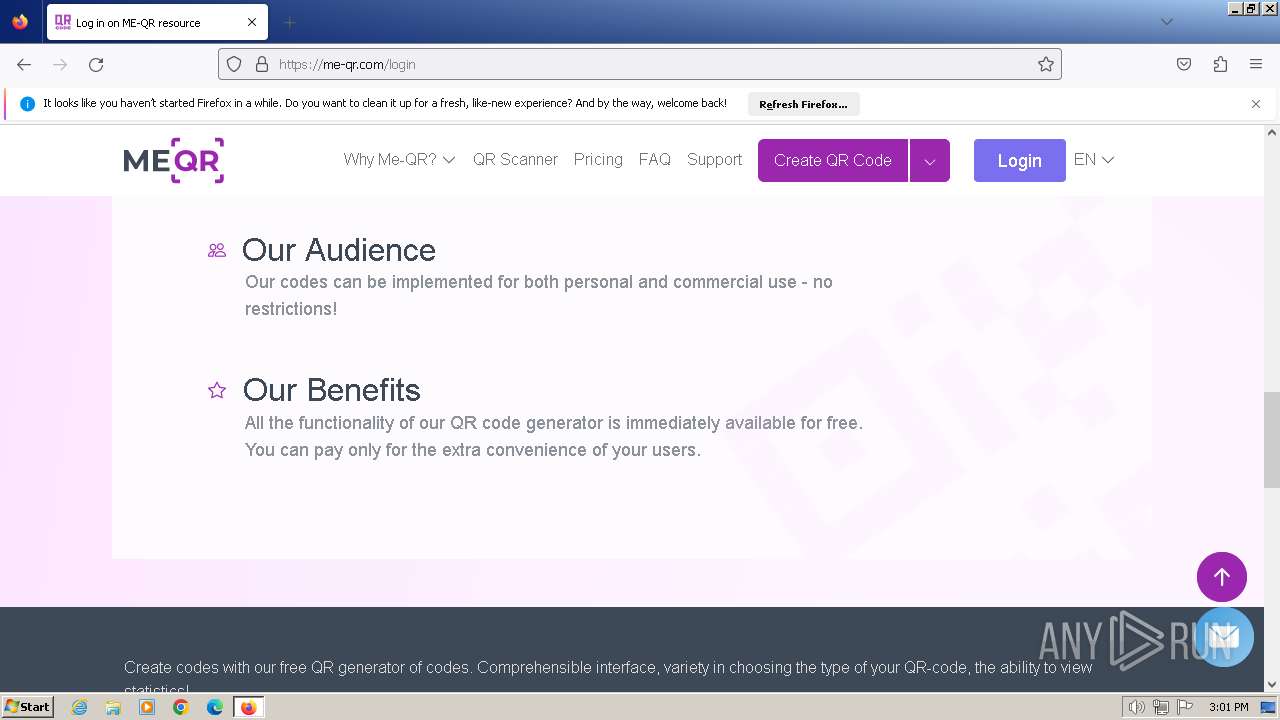Open the QR Scanner page

coord(515,160)
